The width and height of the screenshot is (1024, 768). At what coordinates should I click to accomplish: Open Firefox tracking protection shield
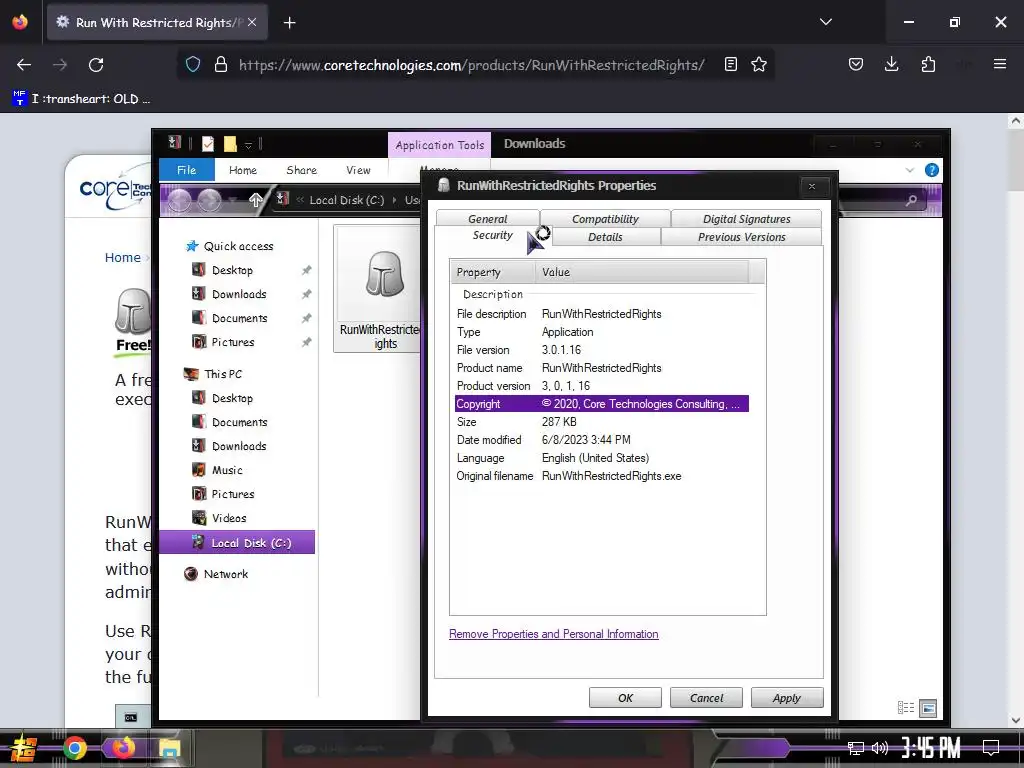193,64
